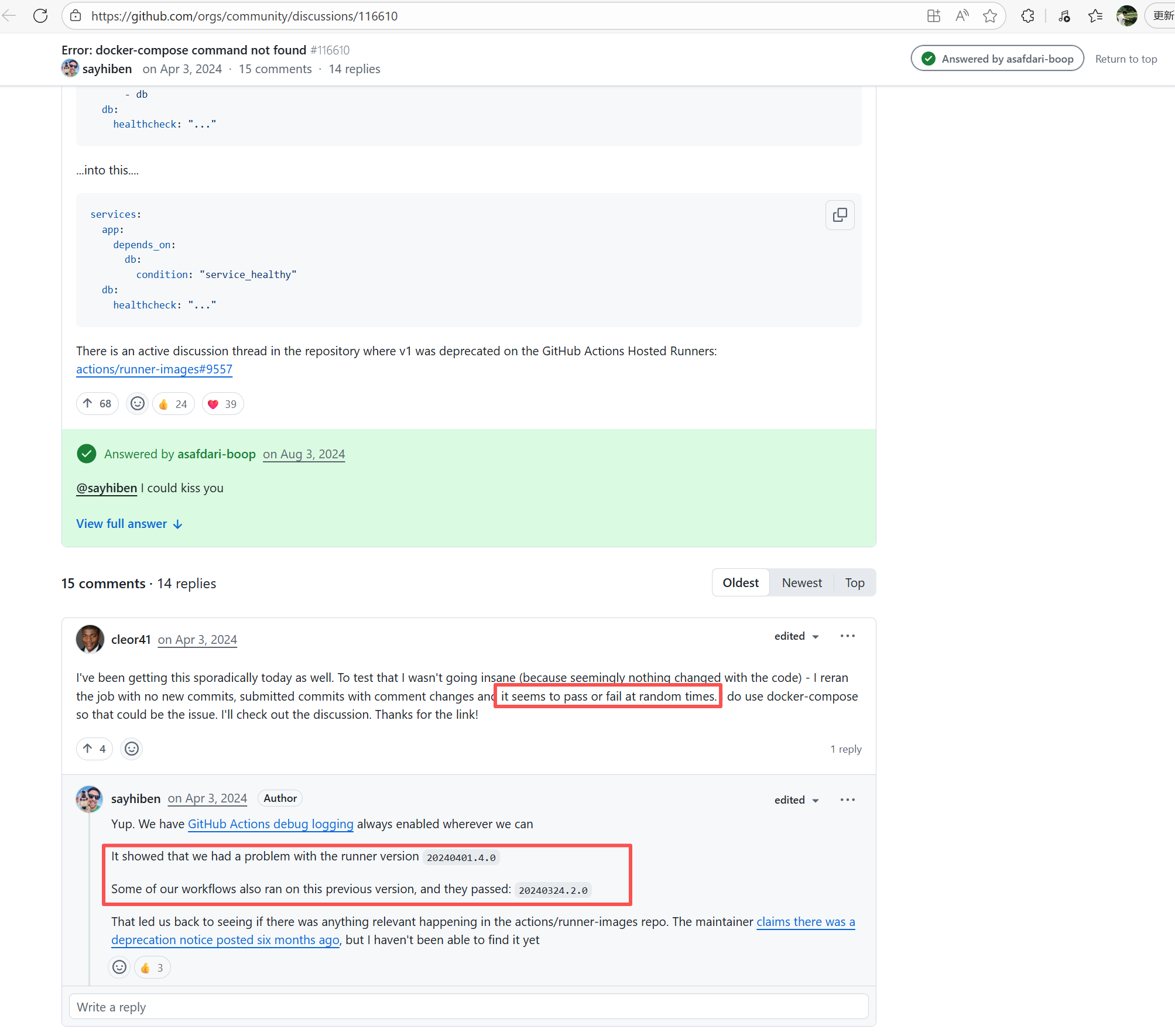The height and width of the screenshot is (1036, 1175).
Task: Open the three-dot menu on sayhiben's reply
Action: (x=847, y=800)
